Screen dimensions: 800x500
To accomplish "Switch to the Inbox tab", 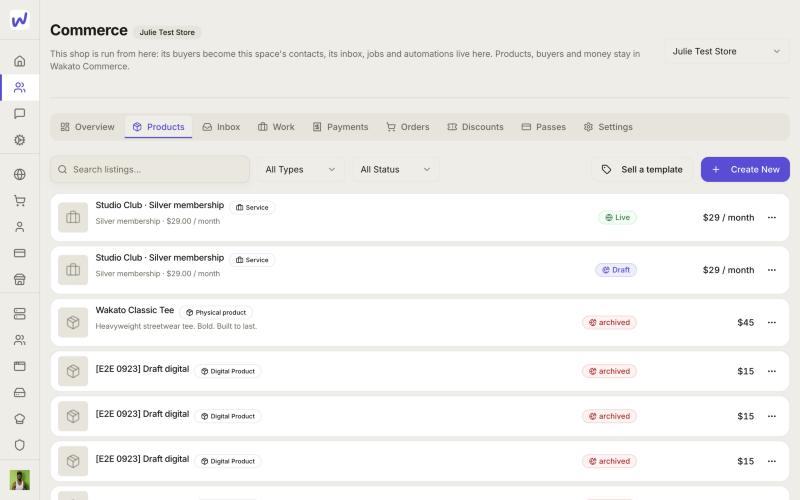I will pos(221,127).
